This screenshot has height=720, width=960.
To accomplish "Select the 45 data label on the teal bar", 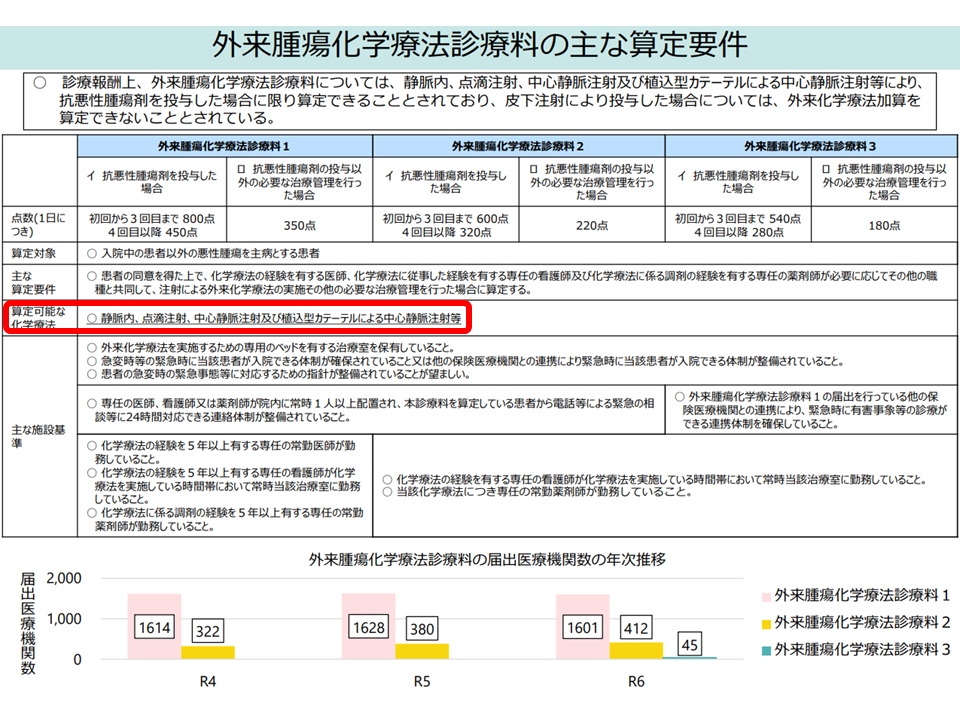I will pos(691,643).
